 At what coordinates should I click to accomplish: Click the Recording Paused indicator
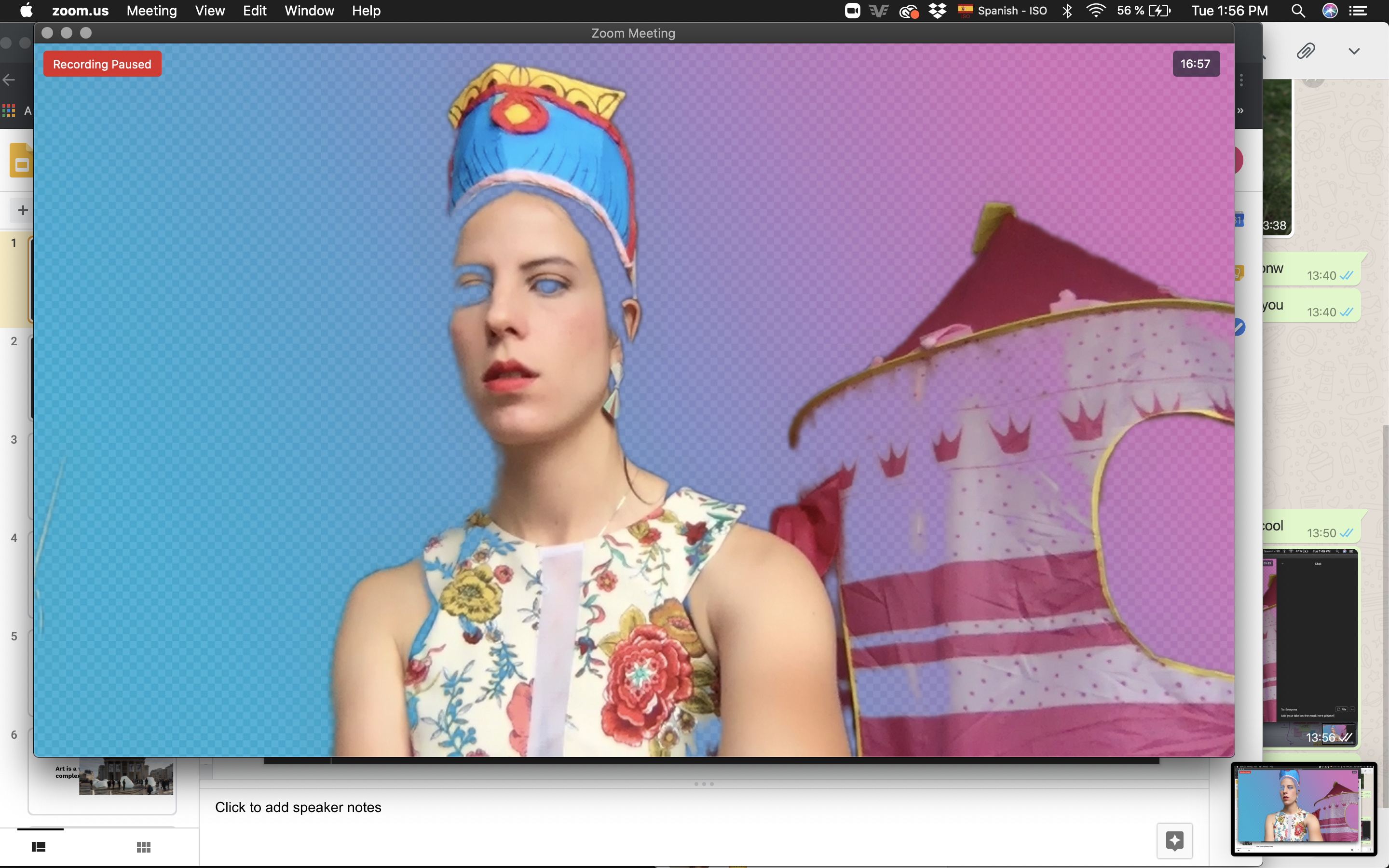(x=102, y=64)
